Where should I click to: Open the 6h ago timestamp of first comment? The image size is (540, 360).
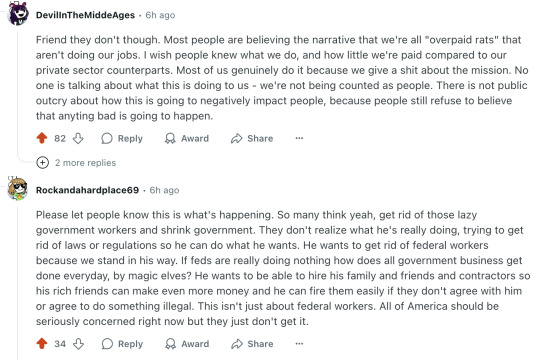pos(160,15)
